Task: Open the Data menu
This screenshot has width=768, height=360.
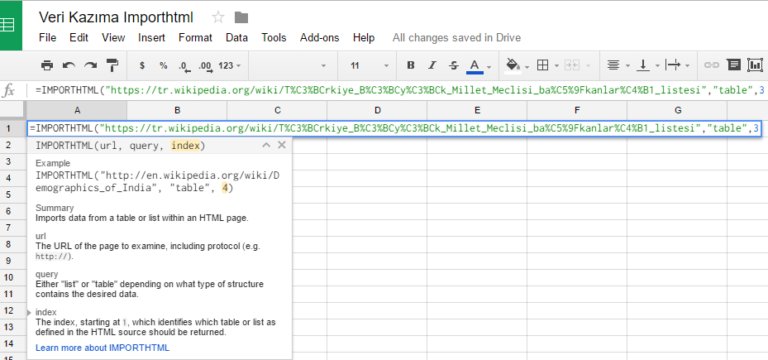Action: pyautogui.click(x=237, y=38)
